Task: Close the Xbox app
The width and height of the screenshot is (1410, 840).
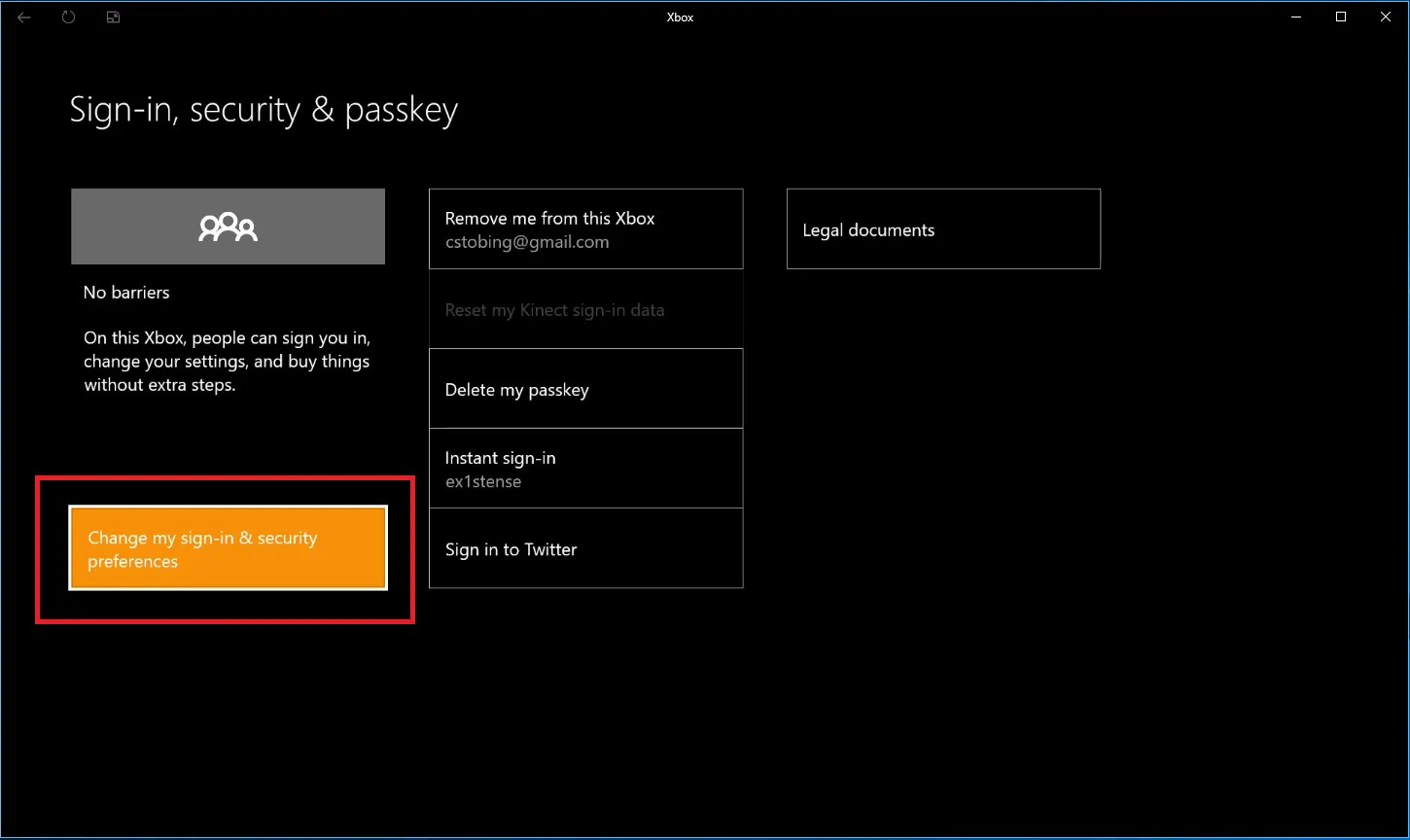Action: pos(1385,17)
